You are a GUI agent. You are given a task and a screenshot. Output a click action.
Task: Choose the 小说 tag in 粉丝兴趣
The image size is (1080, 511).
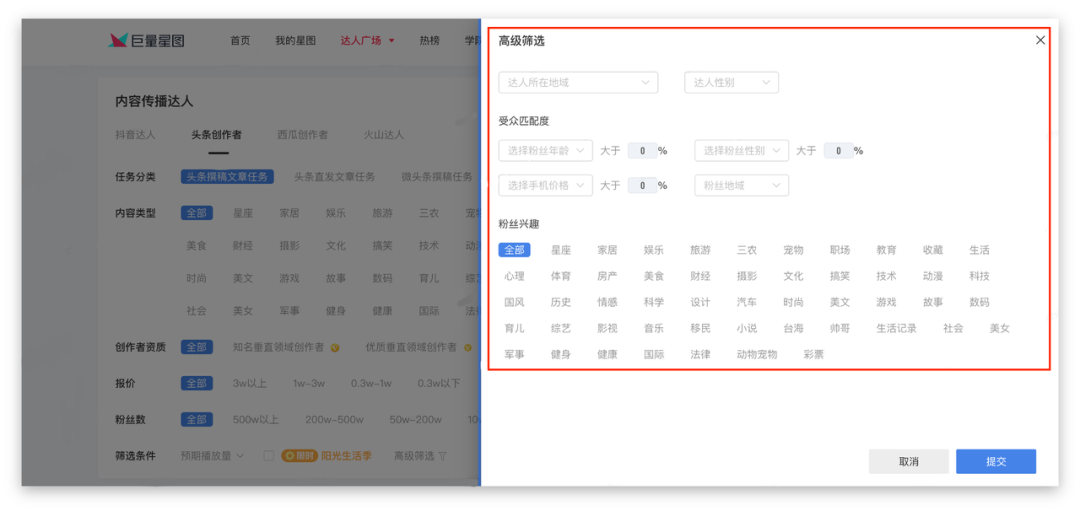pyautogui.click(x=747, y=328)
